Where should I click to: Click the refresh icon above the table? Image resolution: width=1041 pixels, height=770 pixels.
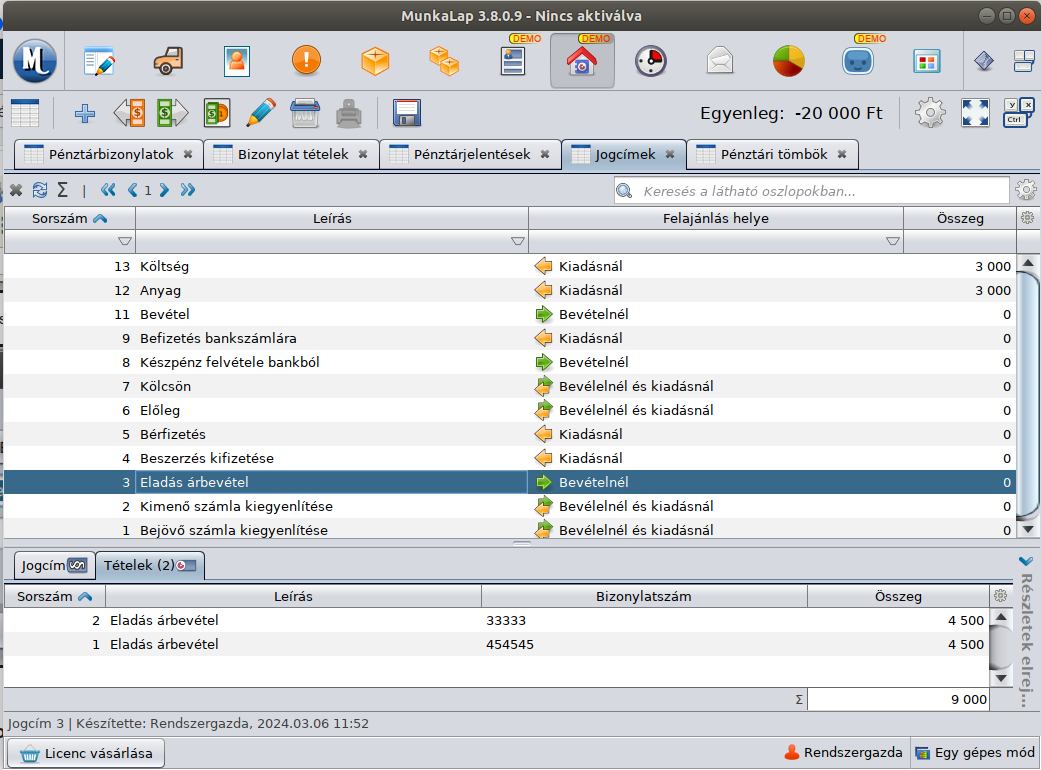pyautogui.click(x=40, y=190)
